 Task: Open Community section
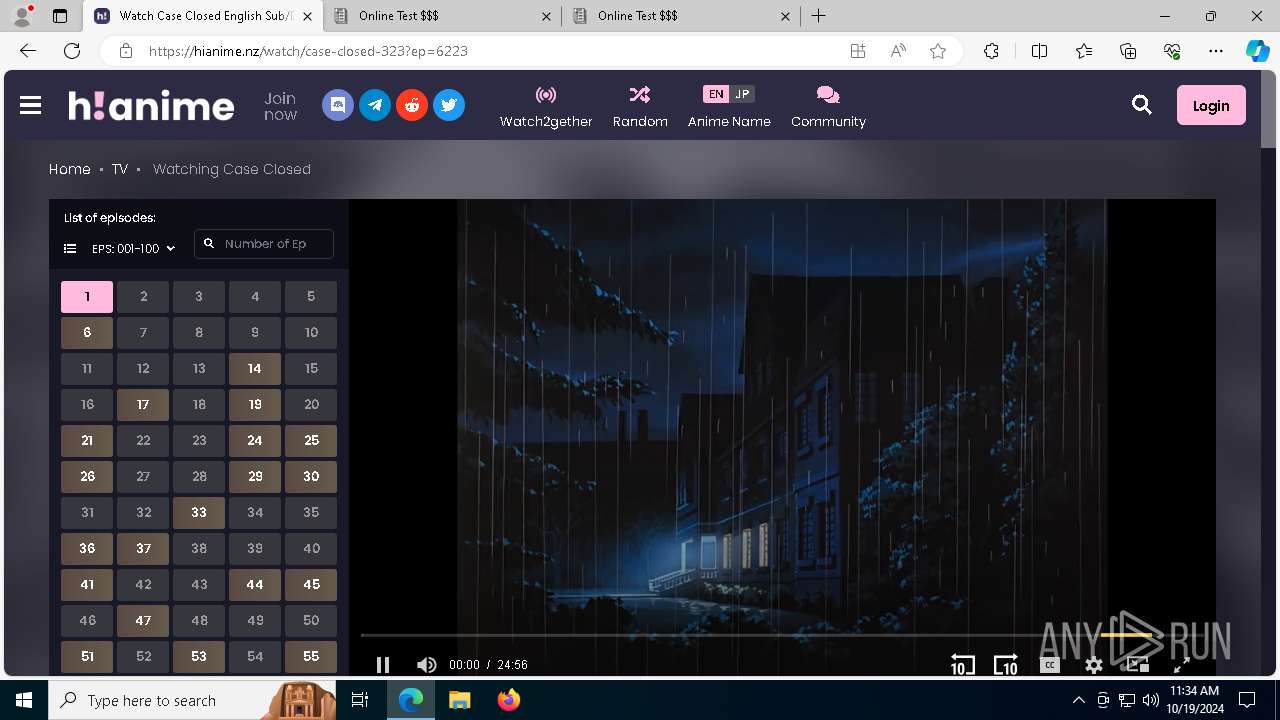(x=828, y=106)
